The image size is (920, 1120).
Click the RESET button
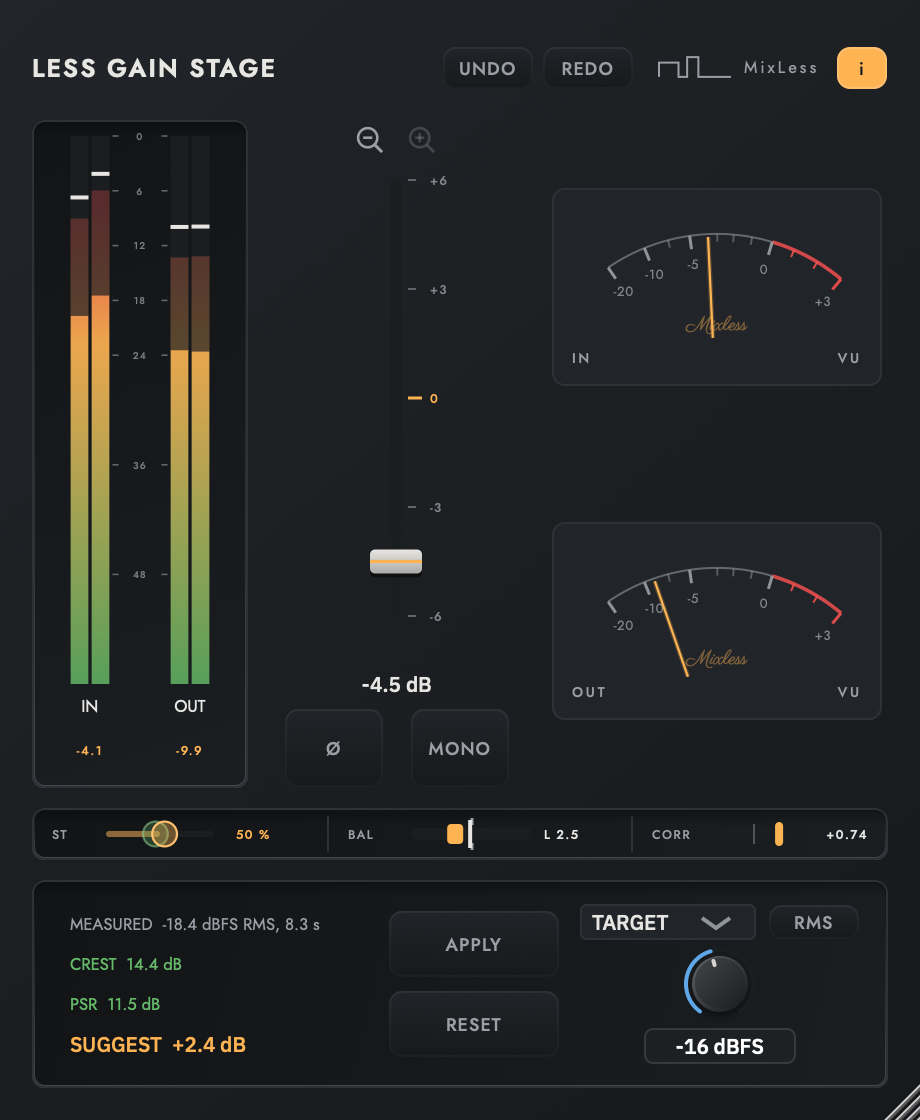point(474,1024)
